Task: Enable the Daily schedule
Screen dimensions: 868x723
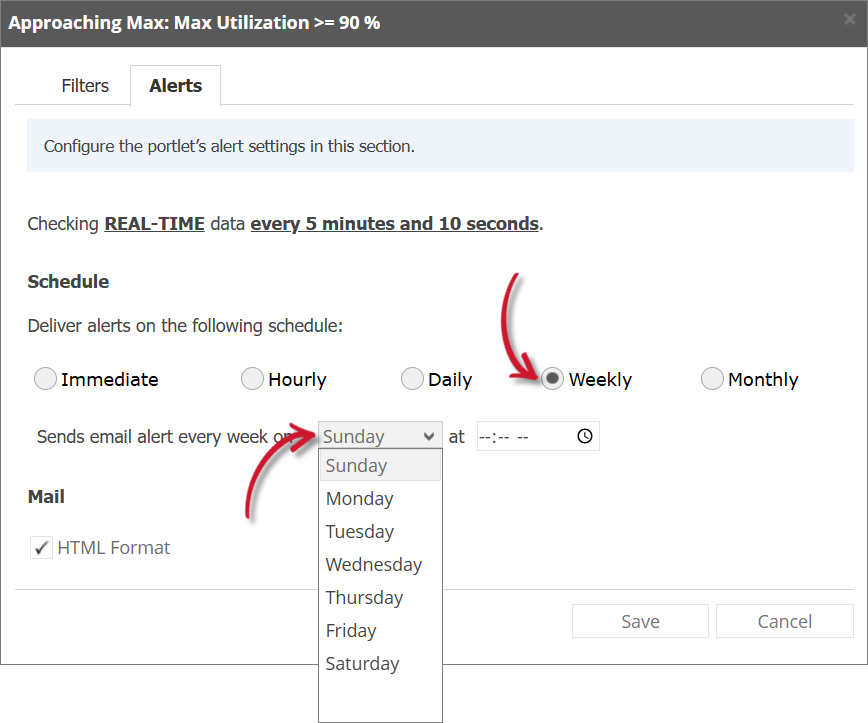Action: click(412, 378)
